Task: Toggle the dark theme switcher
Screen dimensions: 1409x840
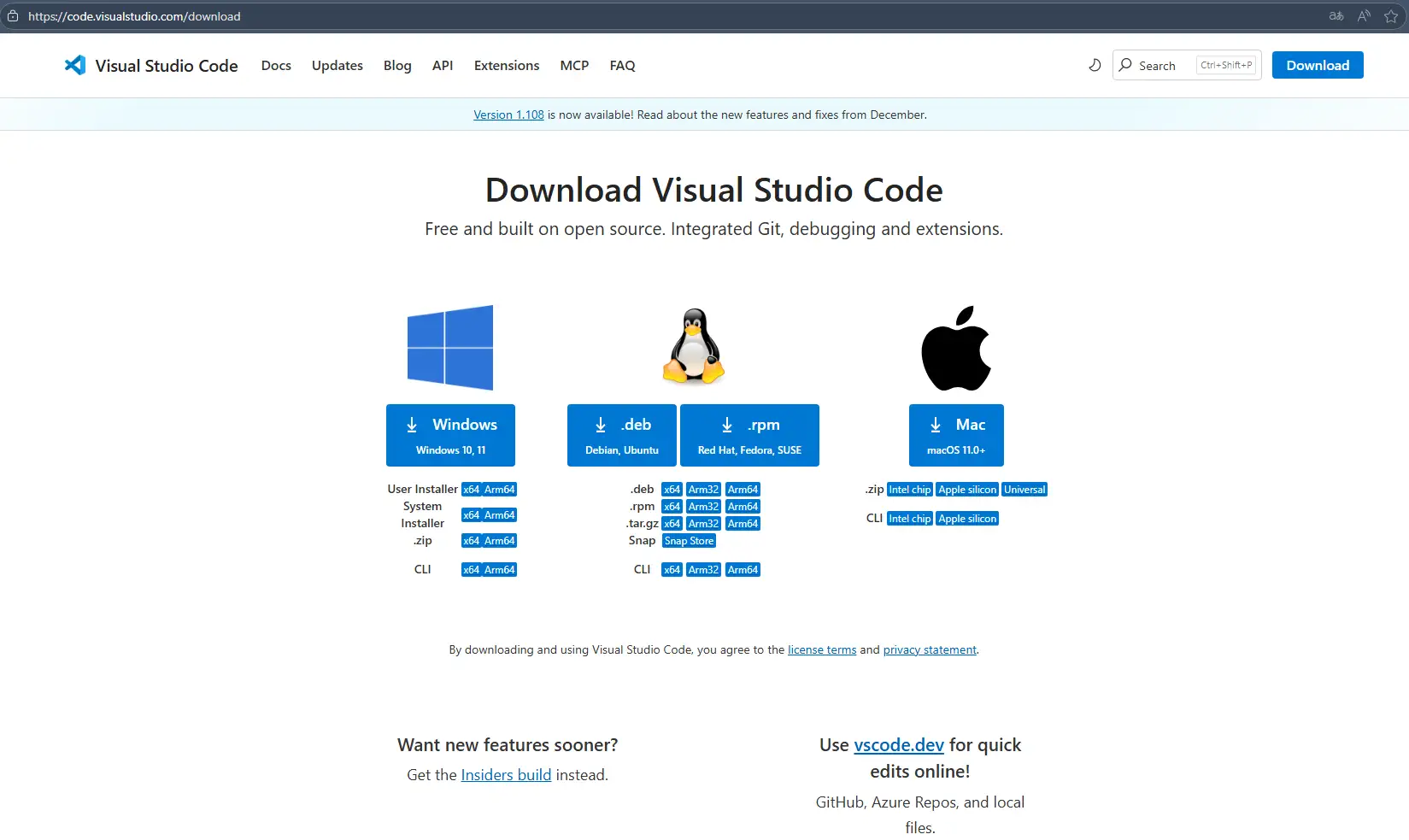Action: (1095, 65)
